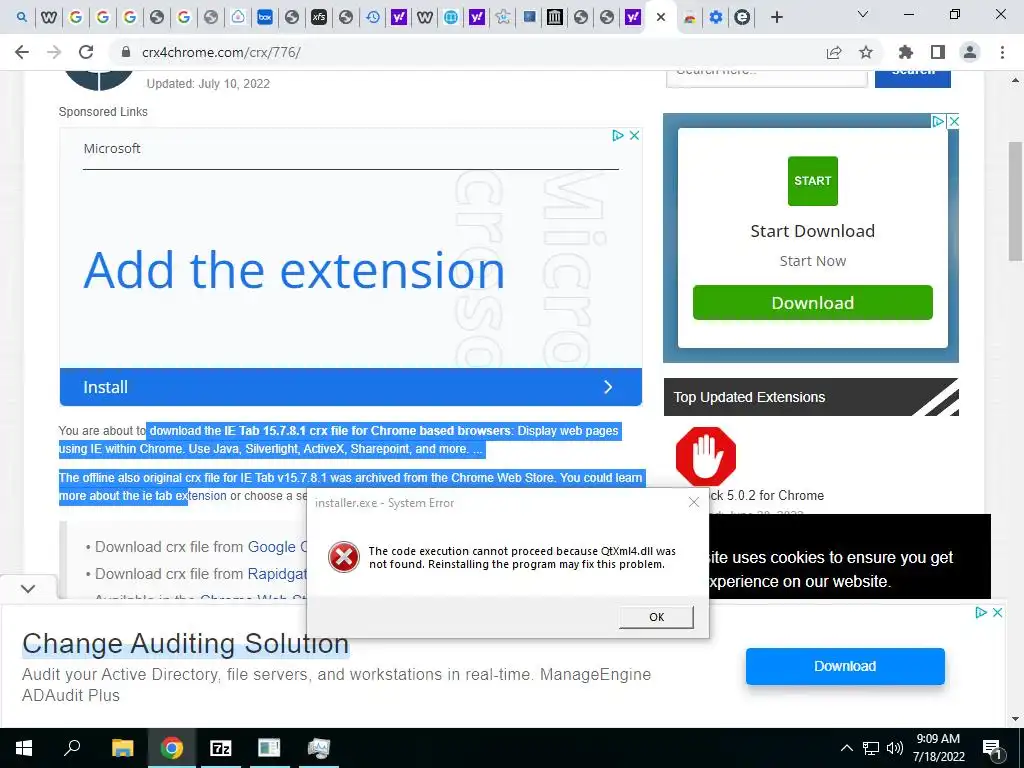Click the green Download button in sidebar ad
This screenshot has width=1024, height=768.
coord(812,302)
